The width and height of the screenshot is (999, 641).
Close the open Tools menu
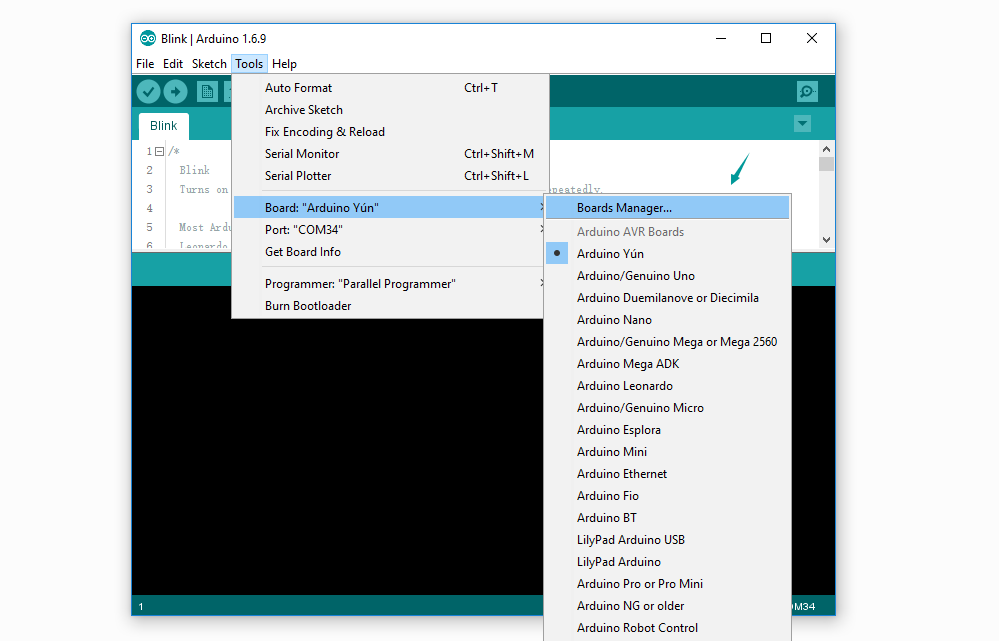(249, 64)
